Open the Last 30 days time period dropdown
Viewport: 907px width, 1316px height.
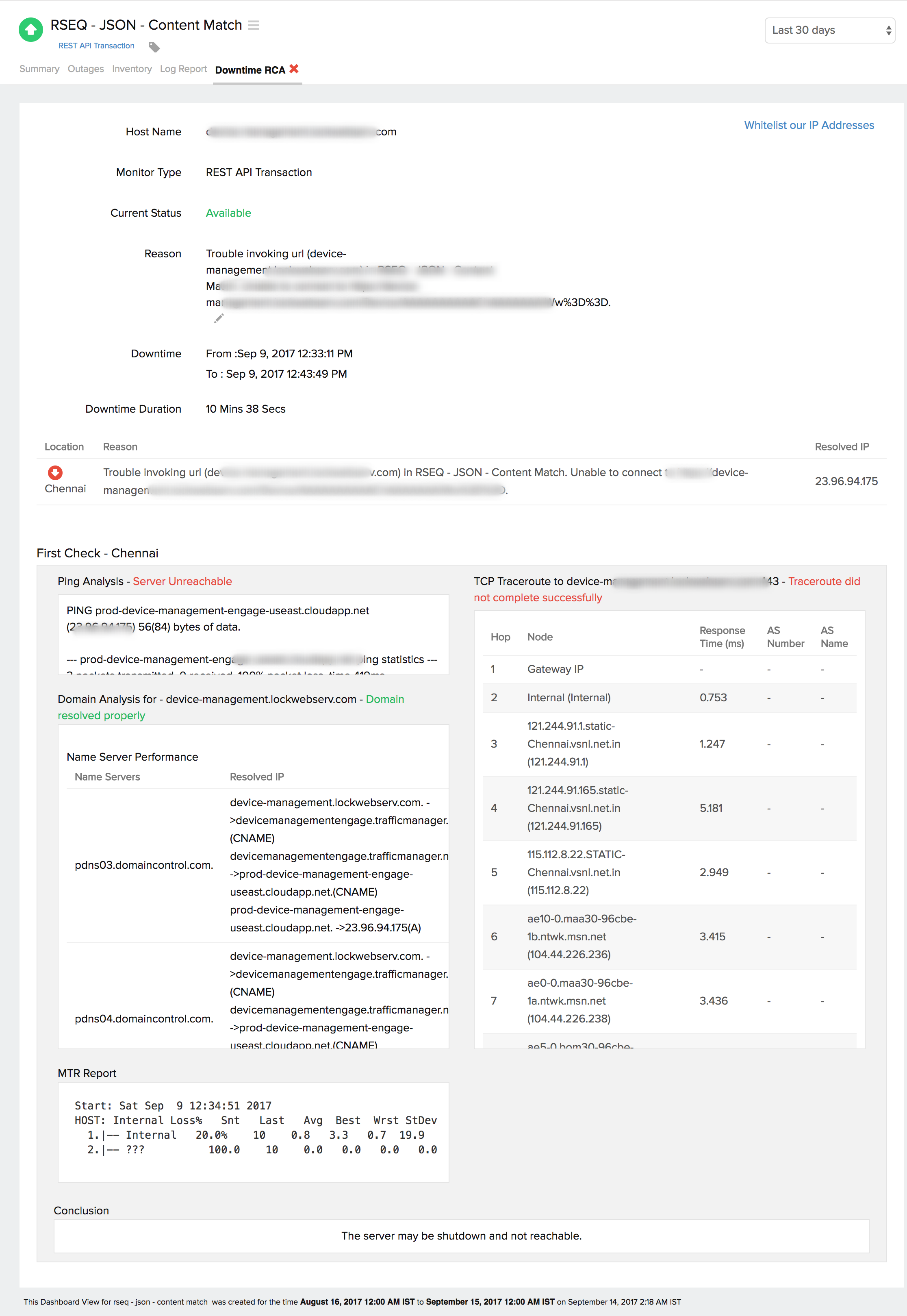(x=829, y=31)
